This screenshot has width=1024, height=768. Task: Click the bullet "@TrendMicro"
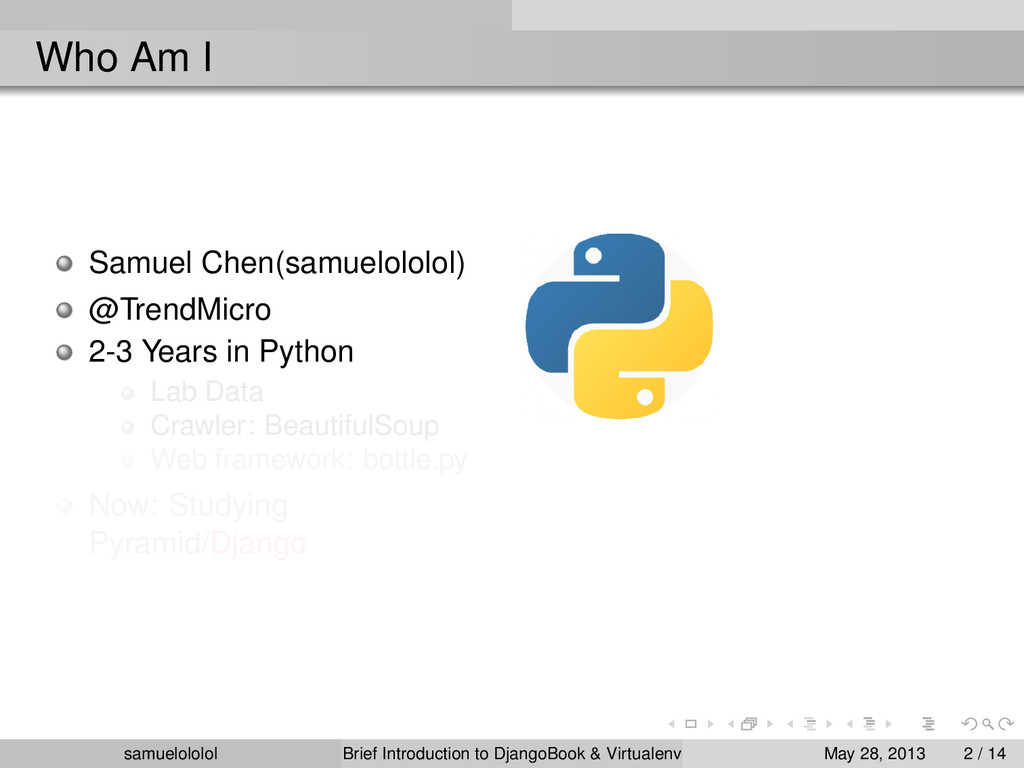pyautogui.click(x=180, y=309)
